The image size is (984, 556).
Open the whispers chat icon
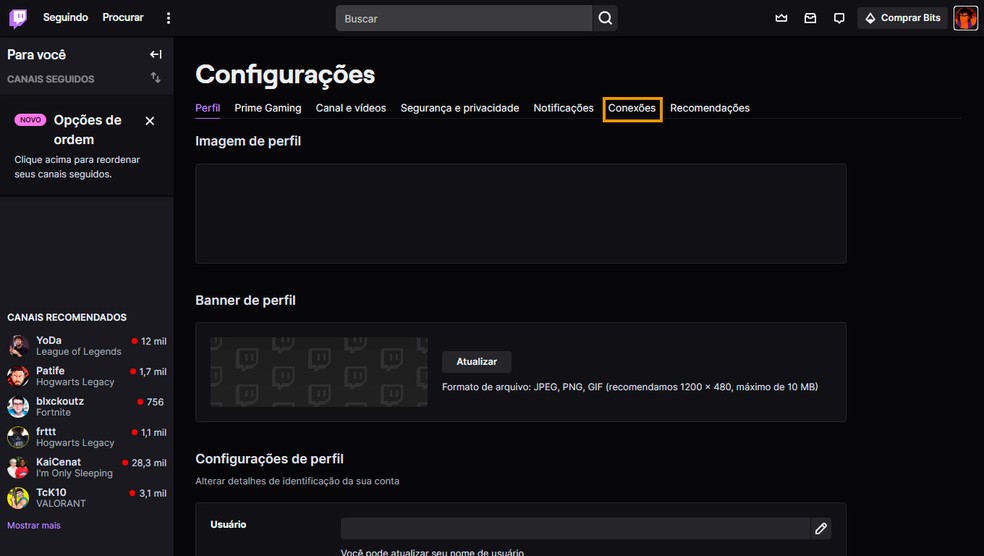(839, 18)
